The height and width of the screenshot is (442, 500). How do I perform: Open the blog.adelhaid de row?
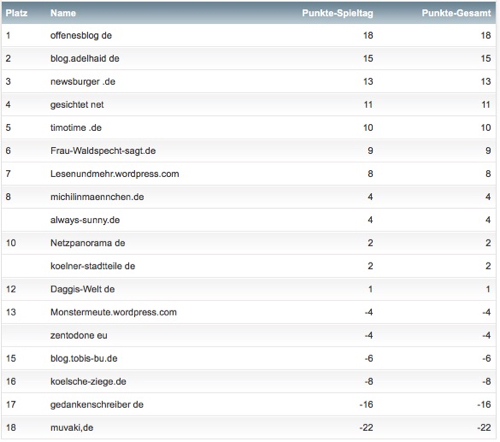(x=249, y=58)
